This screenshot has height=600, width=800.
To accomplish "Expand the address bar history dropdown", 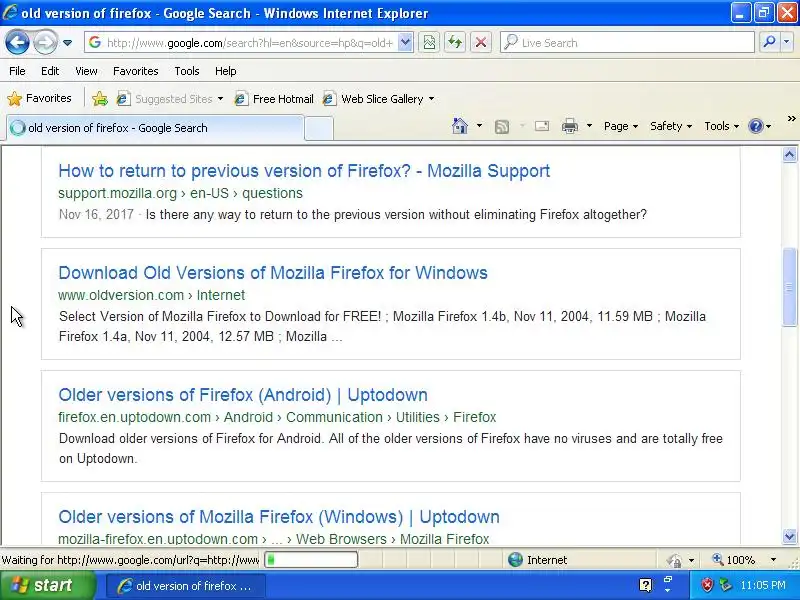I will point(405,43).
